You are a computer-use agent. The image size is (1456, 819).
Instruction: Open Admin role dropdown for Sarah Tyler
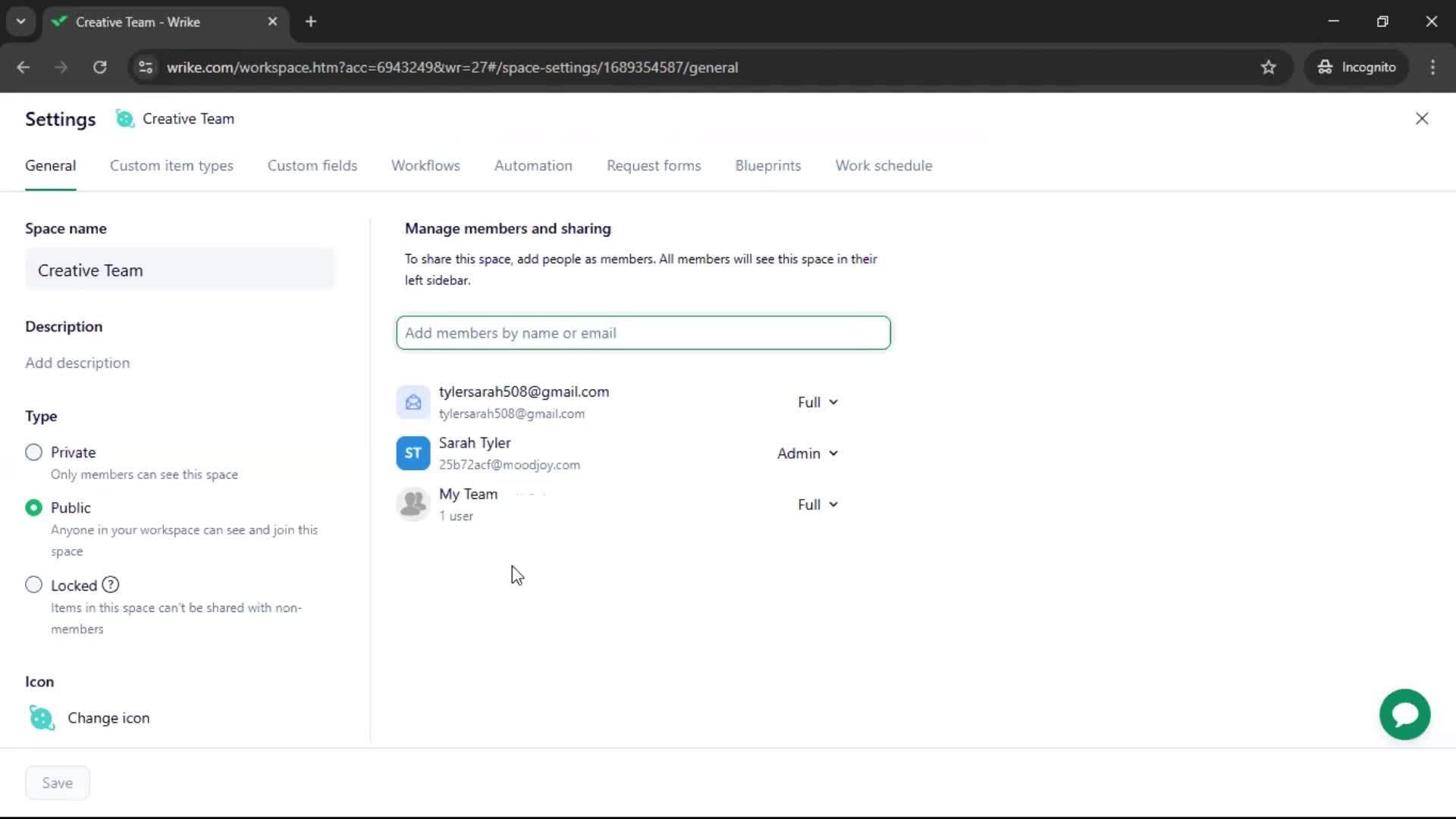click(808, 453)
